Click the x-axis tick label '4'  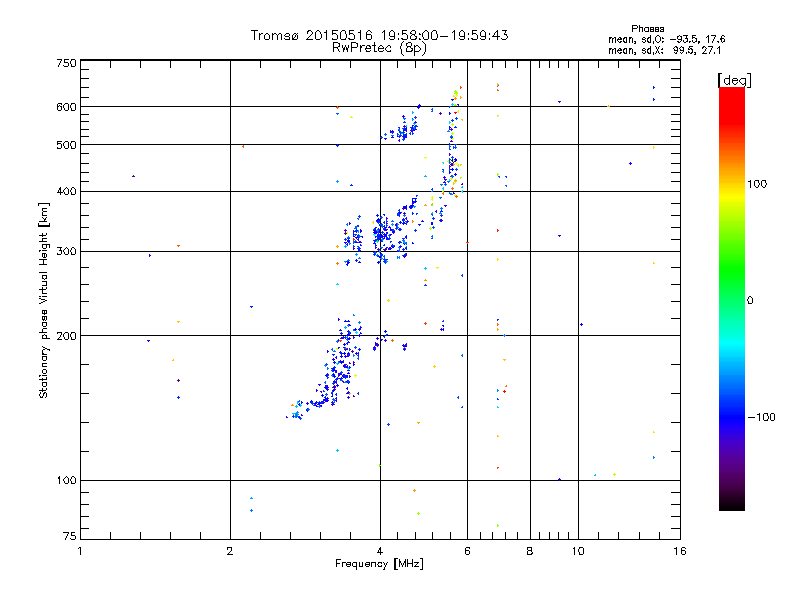pos(380,551)
